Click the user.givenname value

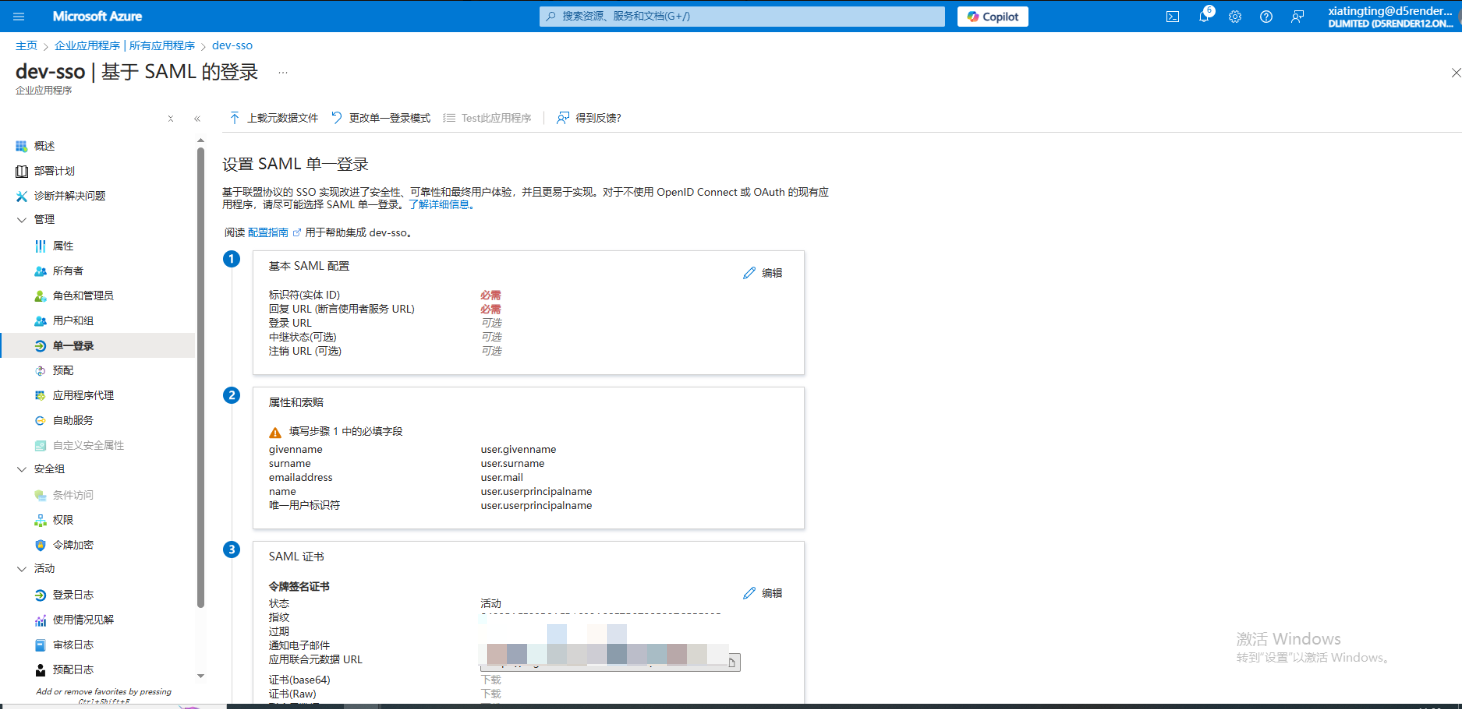pos(518,450)
